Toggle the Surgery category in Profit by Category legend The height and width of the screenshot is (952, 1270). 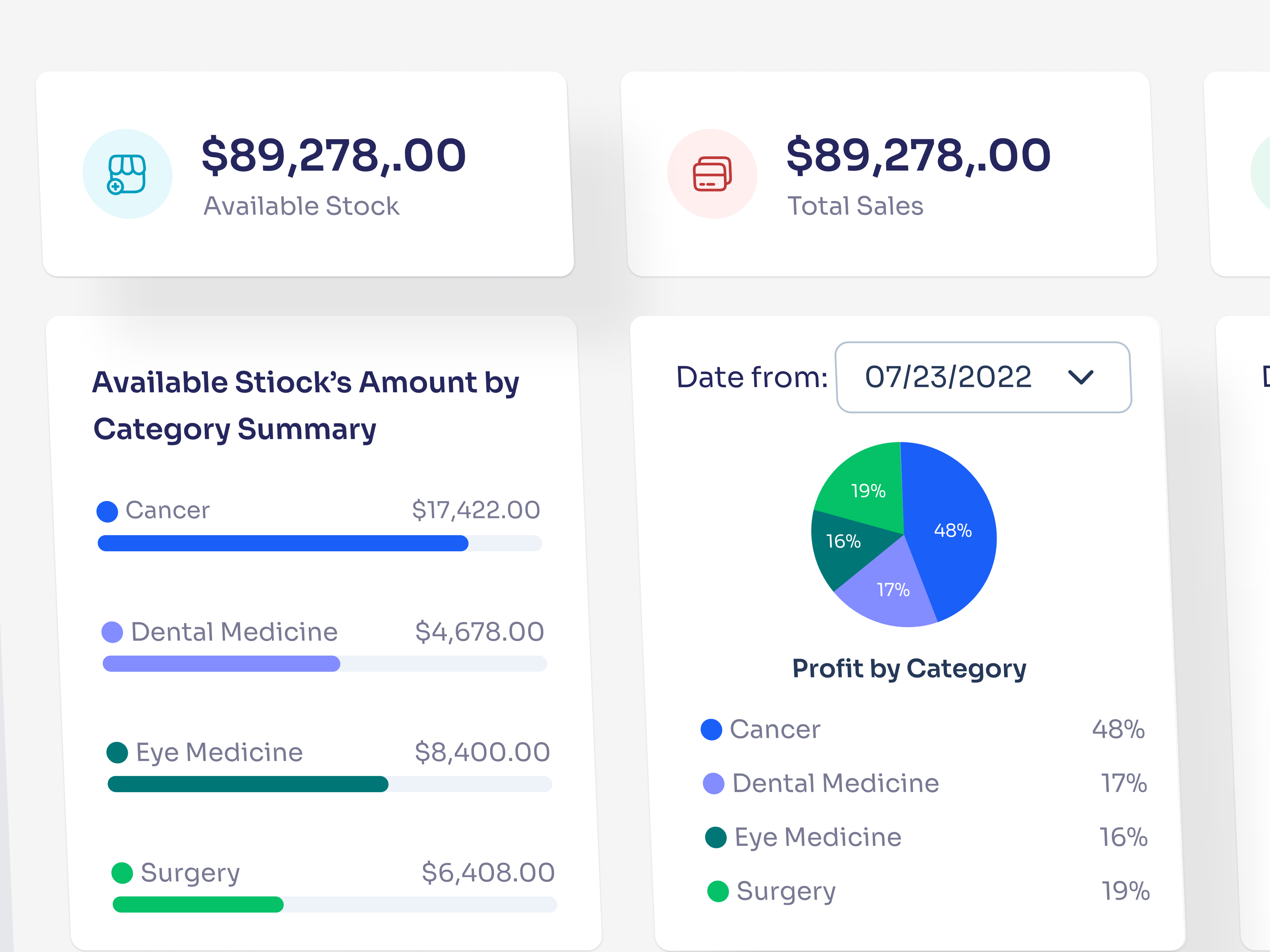tap(785, 891)
